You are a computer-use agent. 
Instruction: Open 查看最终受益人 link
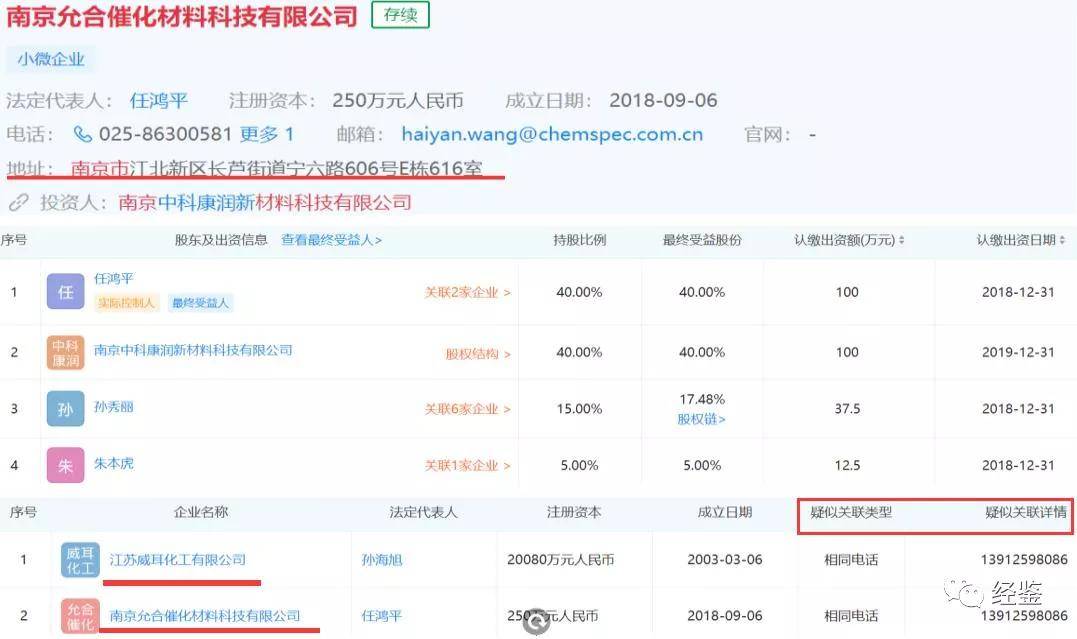coord(331,240)
